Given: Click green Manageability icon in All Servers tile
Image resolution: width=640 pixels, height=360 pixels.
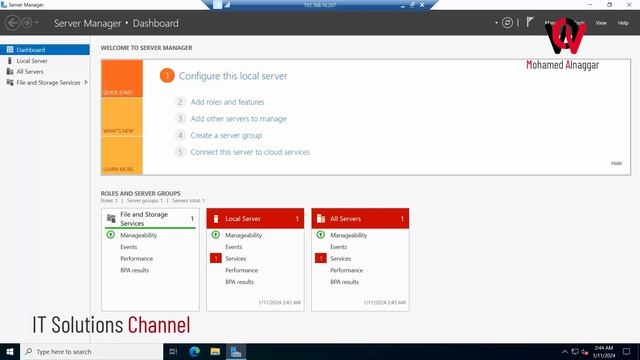Looking at the screenshot, I should click(320, 235).
